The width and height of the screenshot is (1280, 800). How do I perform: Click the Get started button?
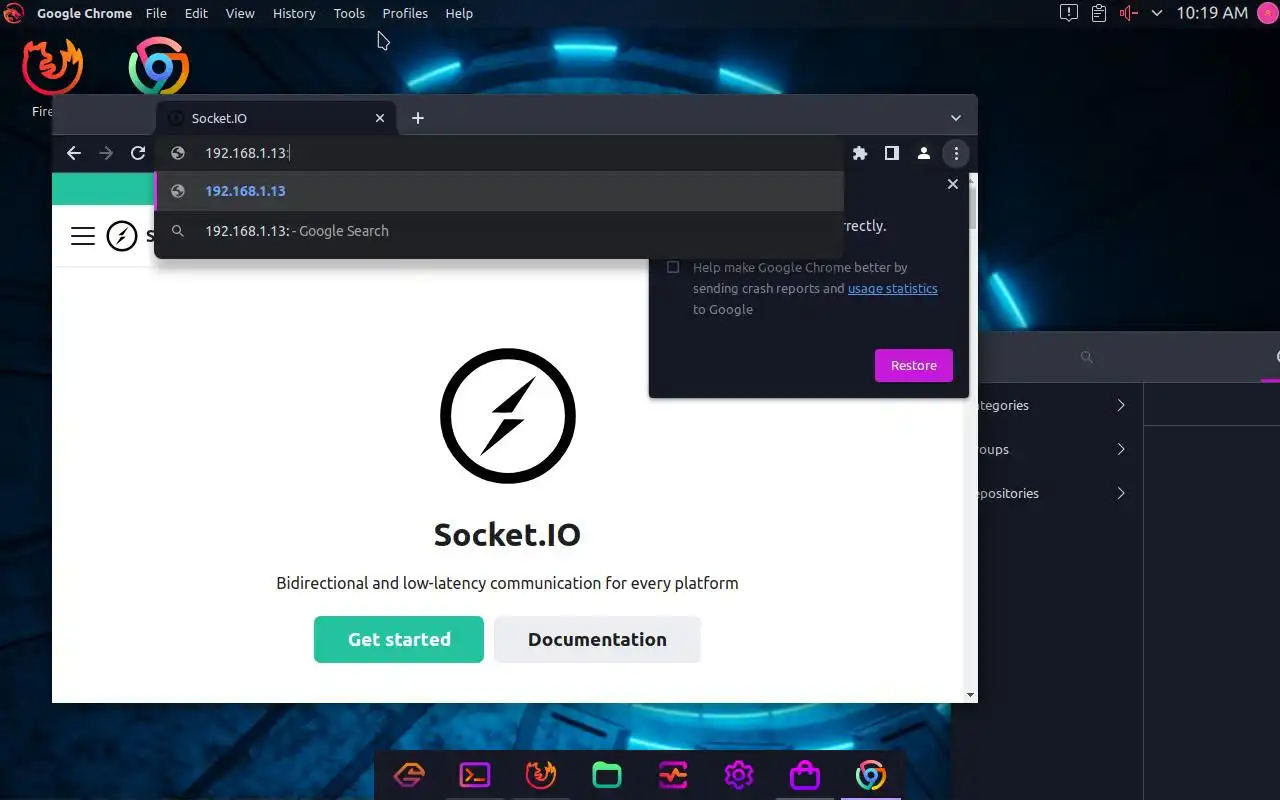(x=399, y=639)
